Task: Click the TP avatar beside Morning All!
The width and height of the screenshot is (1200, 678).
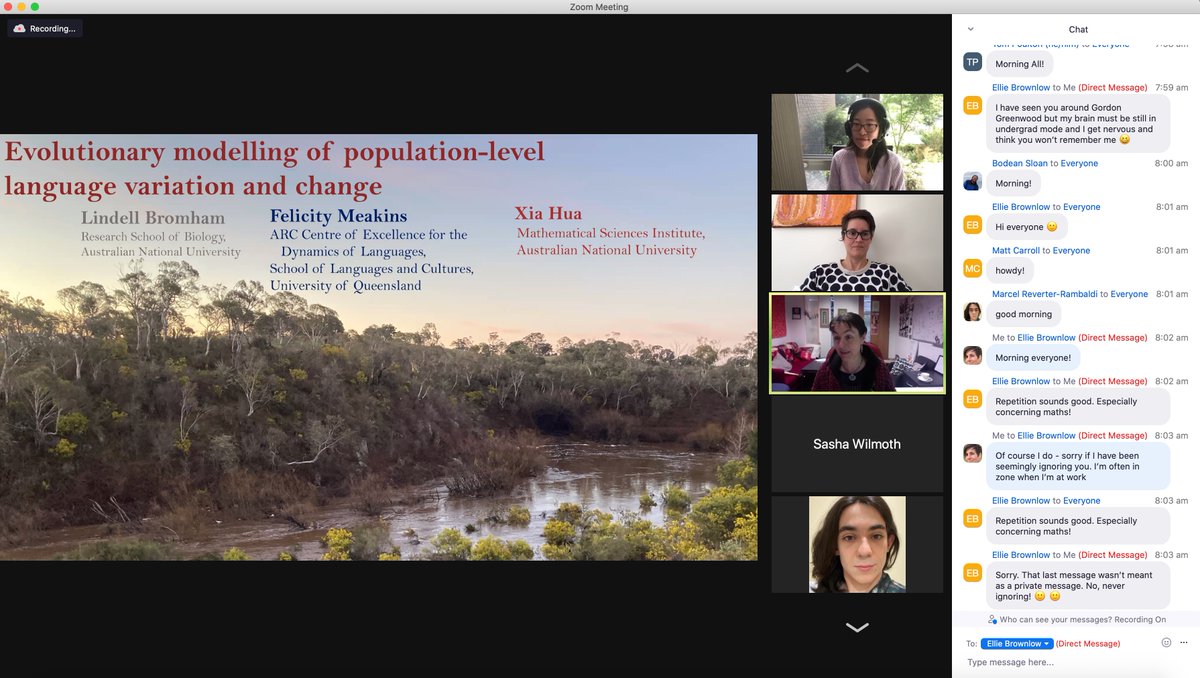Action: point(972,62)
